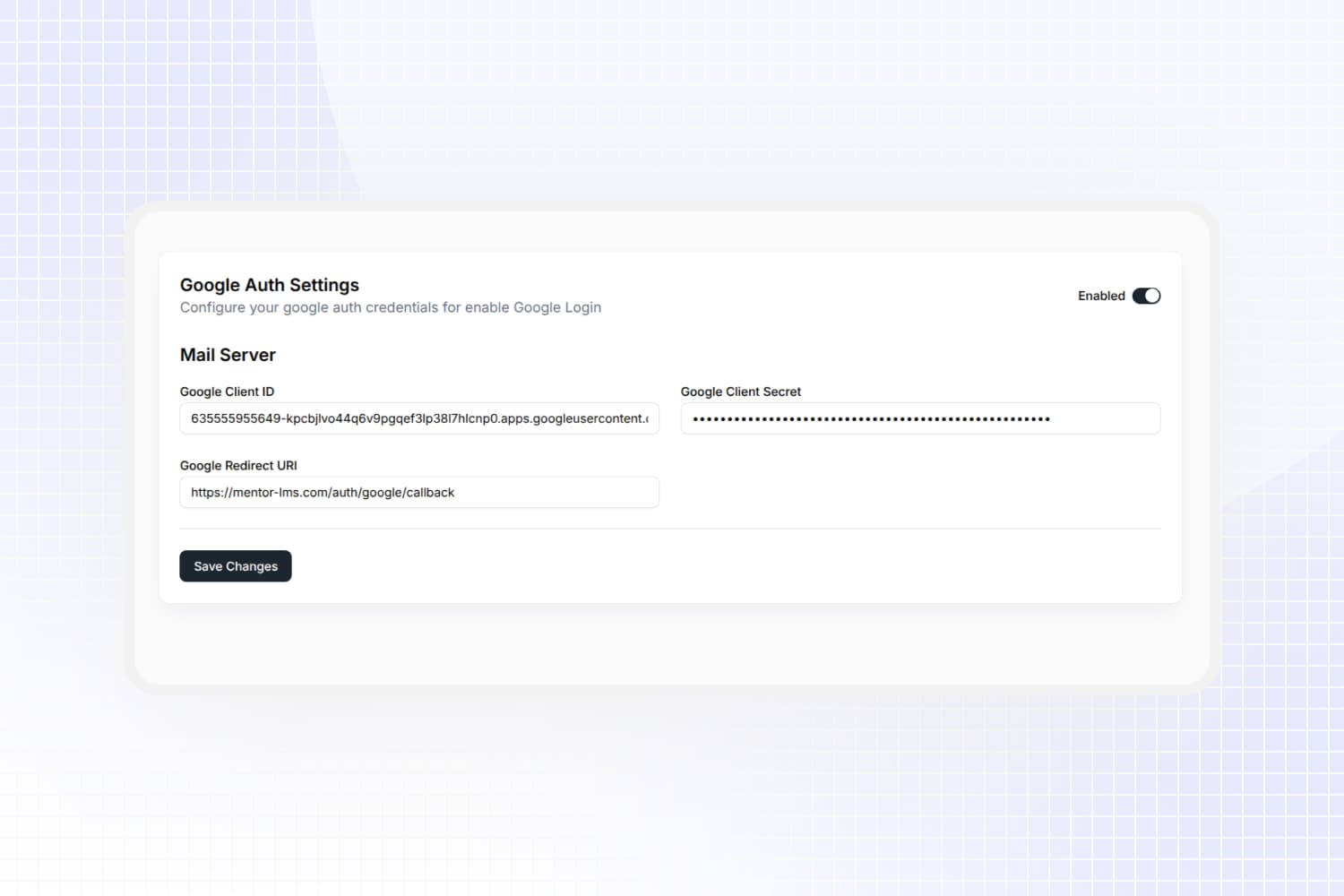Click the "Google Client Secret" field label
Image resolution: width=1344 pixels, height=896 pixels.
[740, 392]
